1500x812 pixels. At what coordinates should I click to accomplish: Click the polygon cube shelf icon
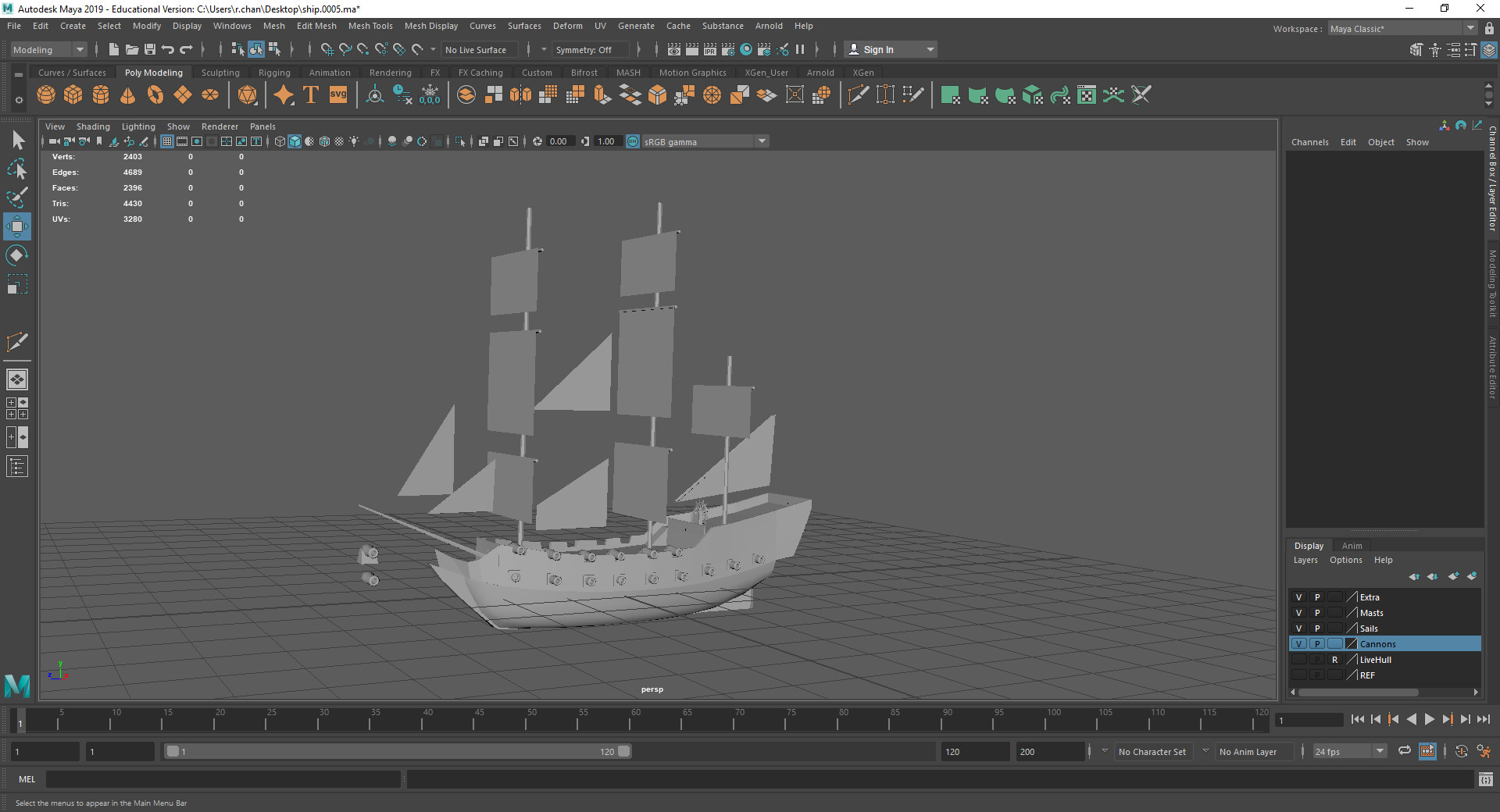tap(73, 95)
